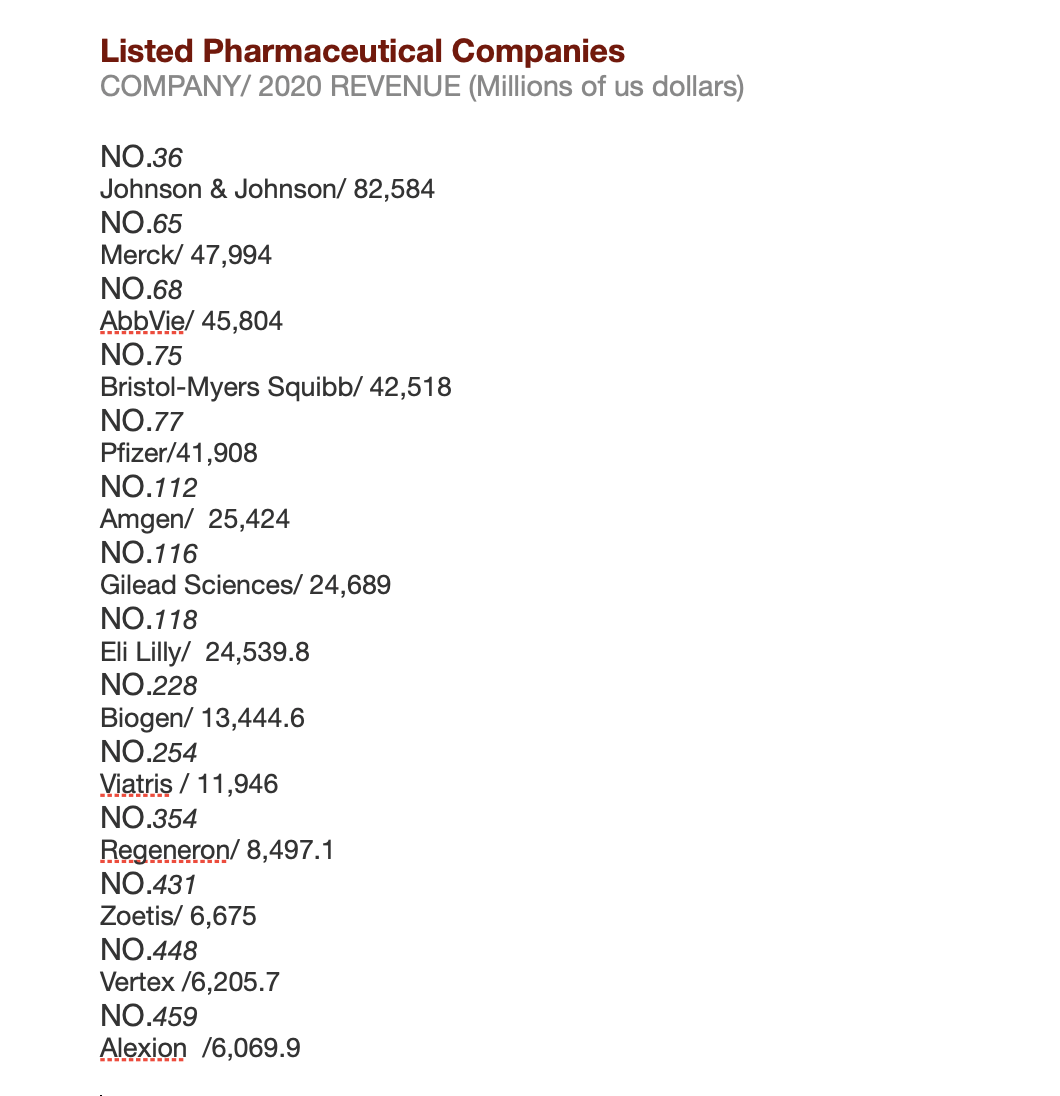1060x1096 pixels.
Task: Click the 'Listed Pharmaceutical Companies' heading
Action: tap(362, 51)
